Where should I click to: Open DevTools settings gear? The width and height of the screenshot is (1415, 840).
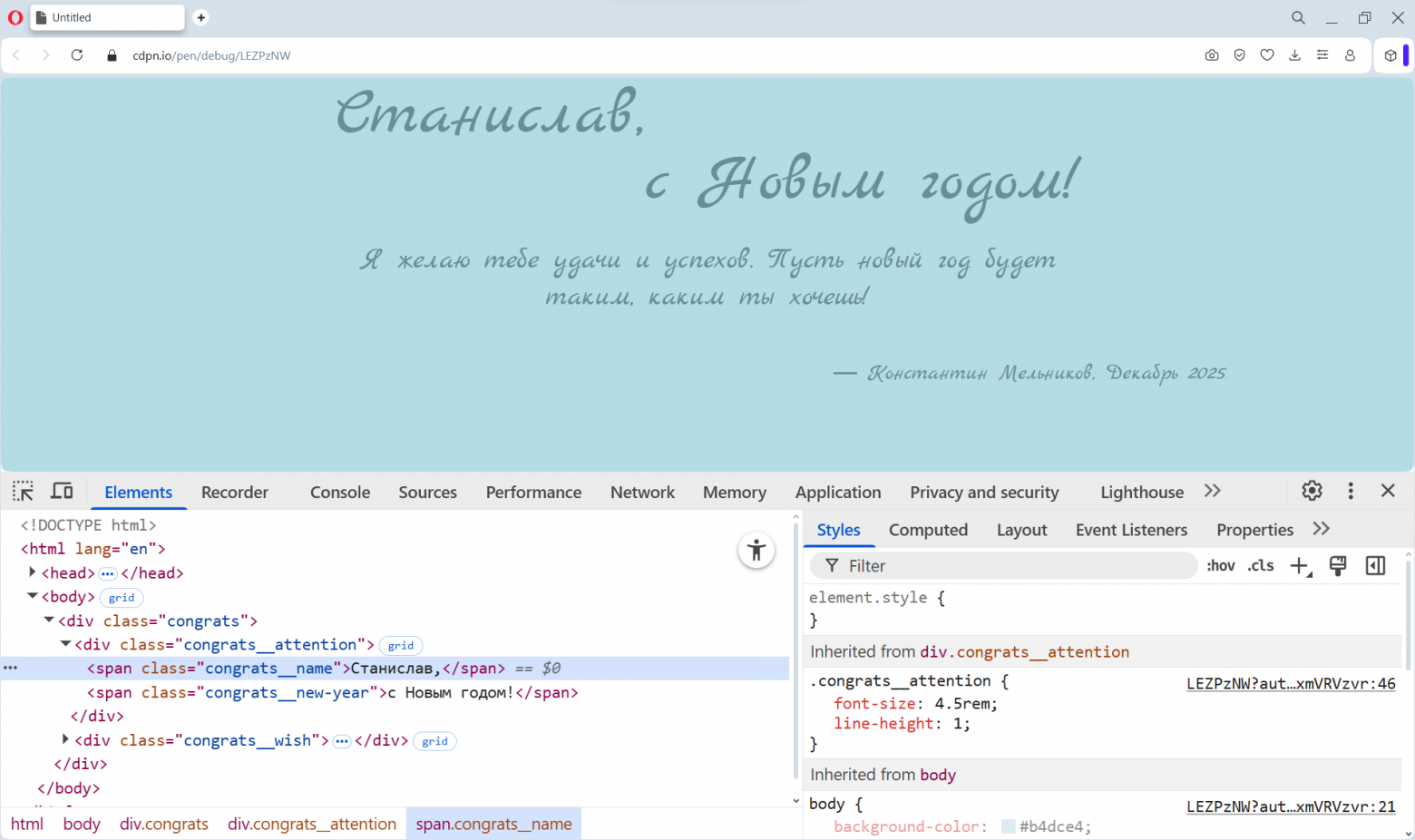(1312, 491)
